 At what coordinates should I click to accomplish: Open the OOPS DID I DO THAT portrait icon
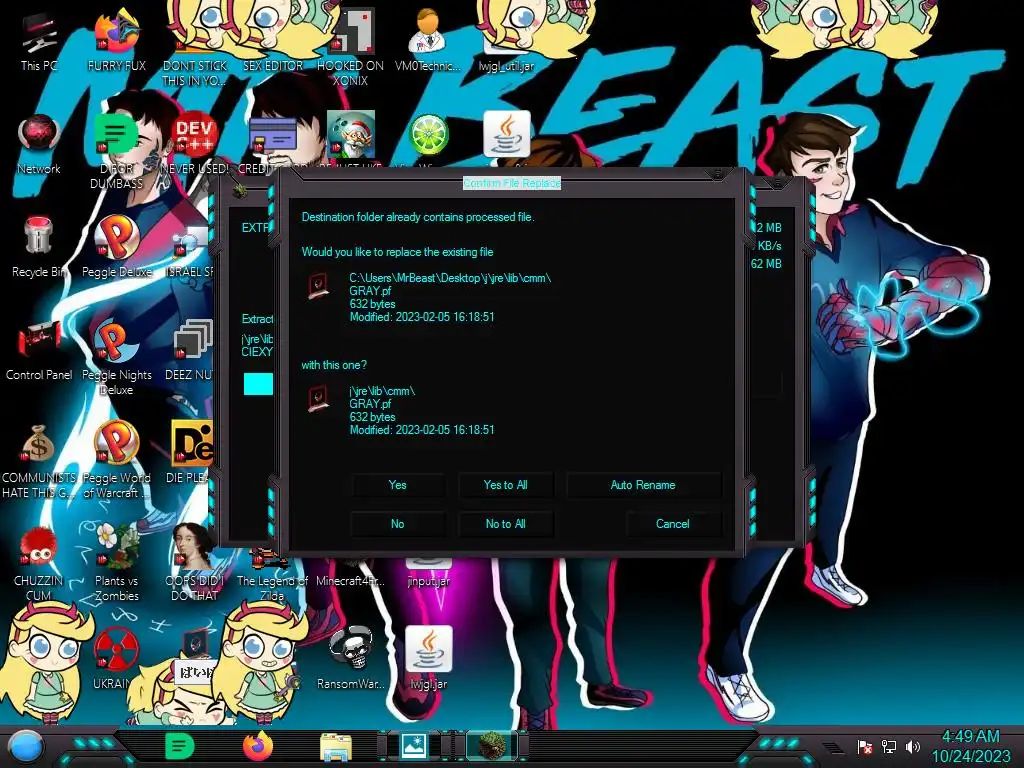point(195,563)
